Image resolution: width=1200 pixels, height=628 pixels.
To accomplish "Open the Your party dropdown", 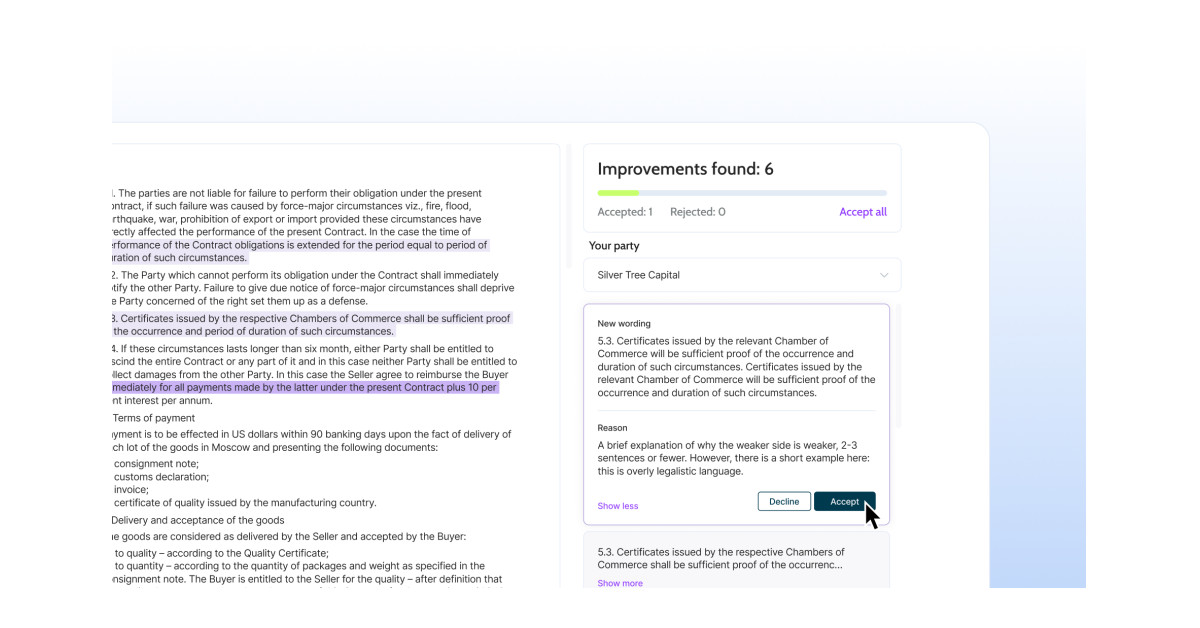I will 741,274.
